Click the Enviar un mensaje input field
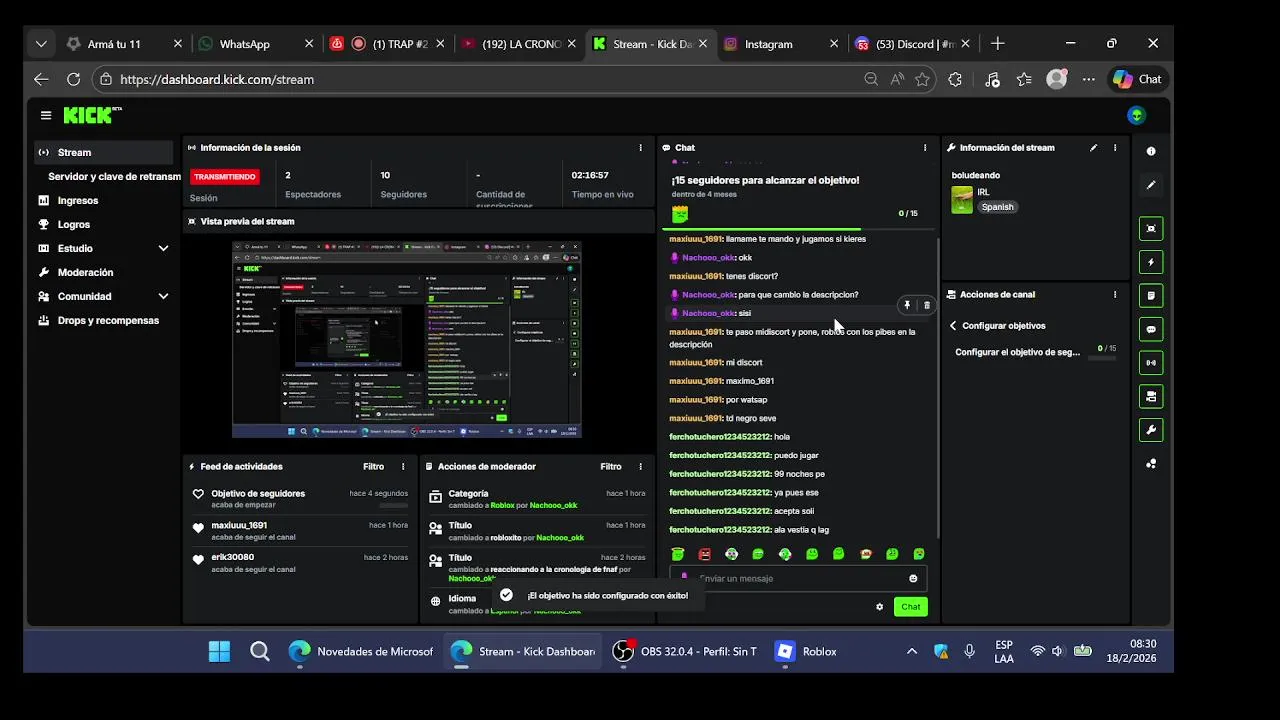 (x=798, y=578)
